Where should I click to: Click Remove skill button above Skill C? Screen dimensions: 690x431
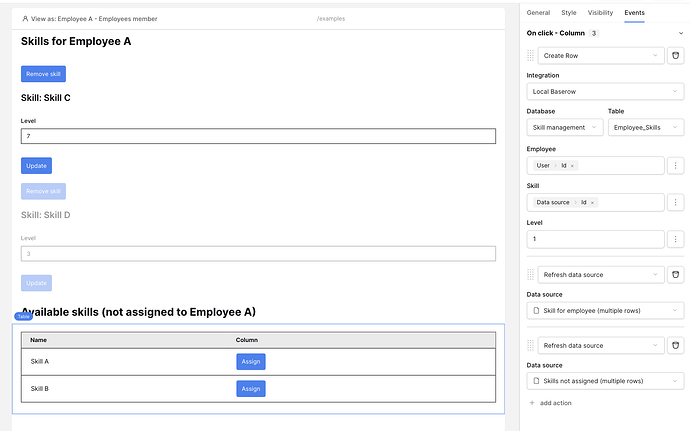coord(43,74)
